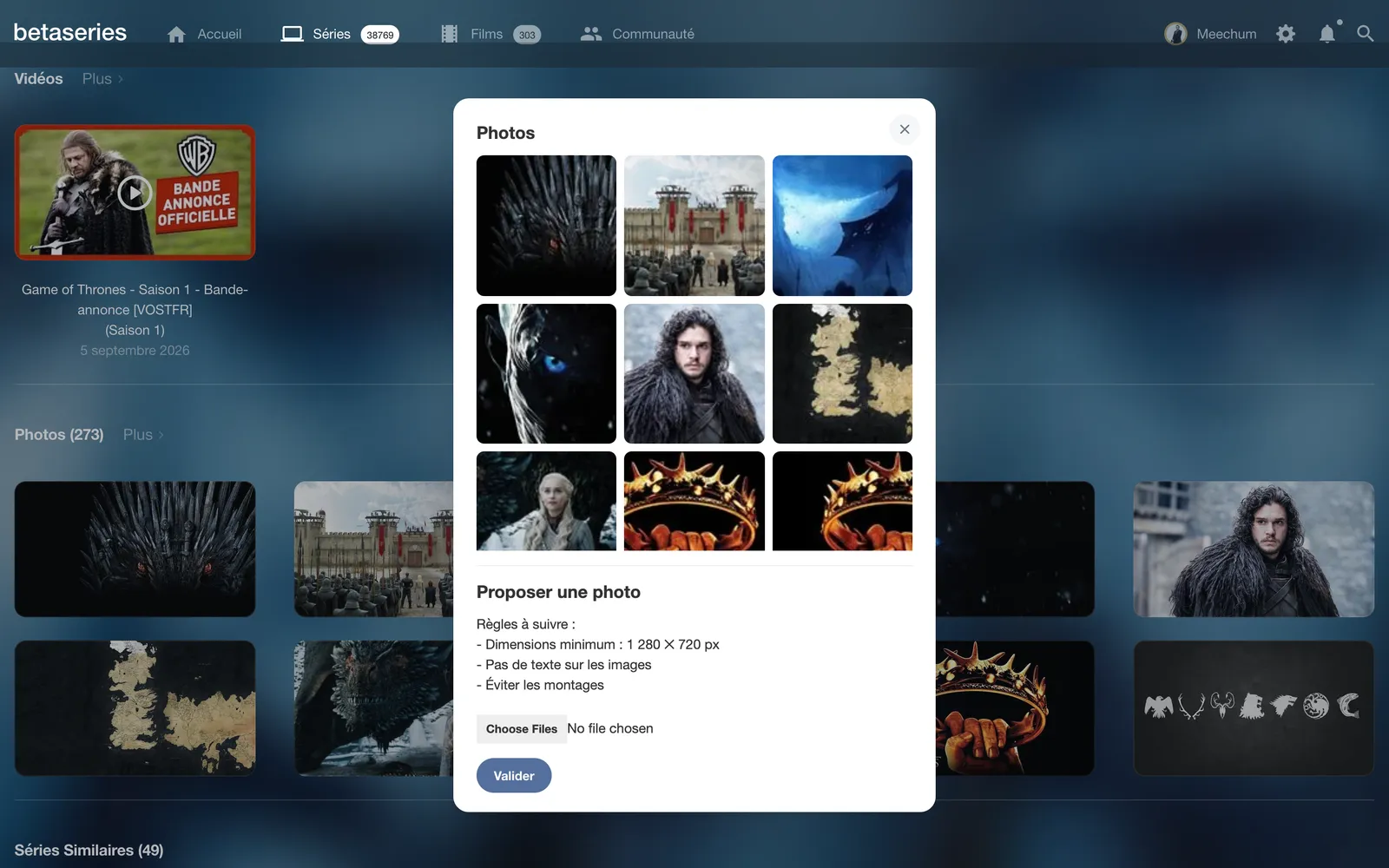Select castle courtyard photo in dialog
Image resolution: width=1389 pixels, height=868 pixels.
694,226
